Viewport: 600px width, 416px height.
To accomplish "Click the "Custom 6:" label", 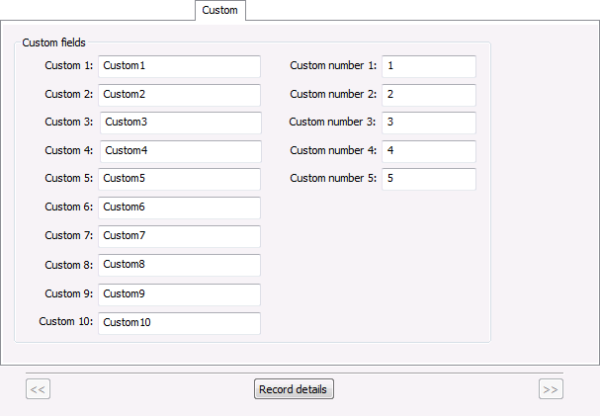I will (68, 207).
